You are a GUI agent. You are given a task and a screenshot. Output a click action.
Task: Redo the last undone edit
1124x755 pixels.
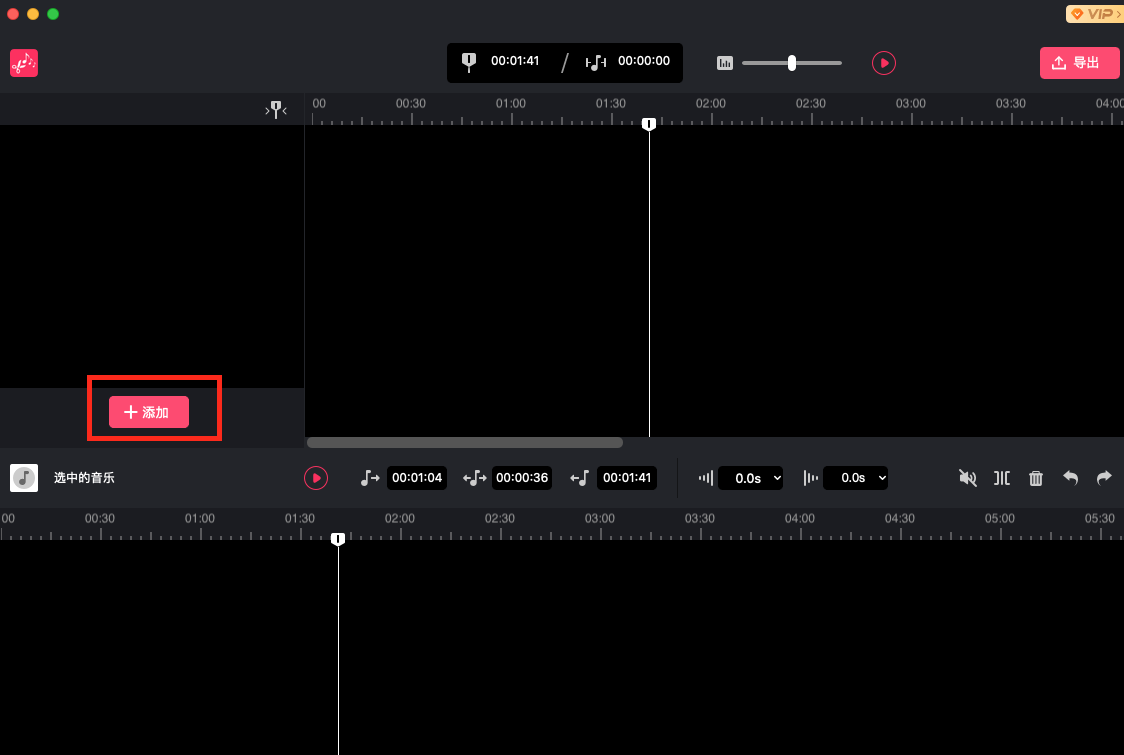click(x=1104, y=478)
